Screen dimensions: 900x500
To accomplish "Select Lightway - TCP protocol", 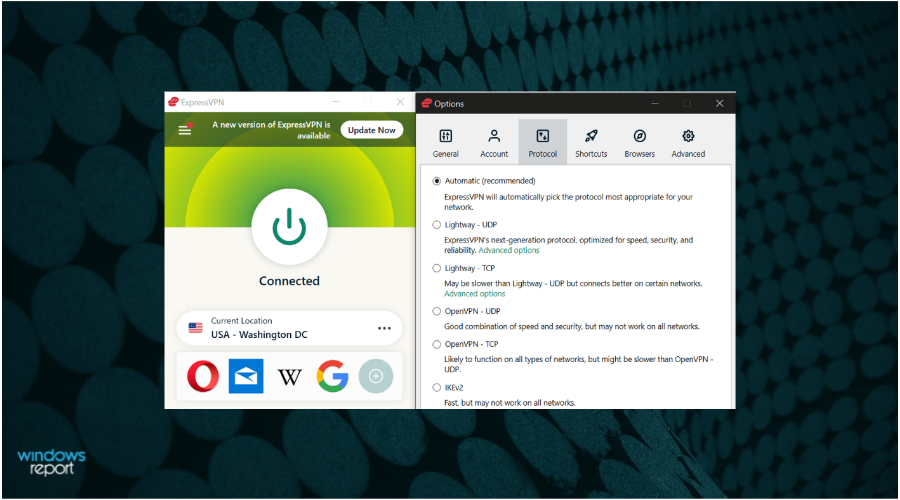I will pos(437,268).
